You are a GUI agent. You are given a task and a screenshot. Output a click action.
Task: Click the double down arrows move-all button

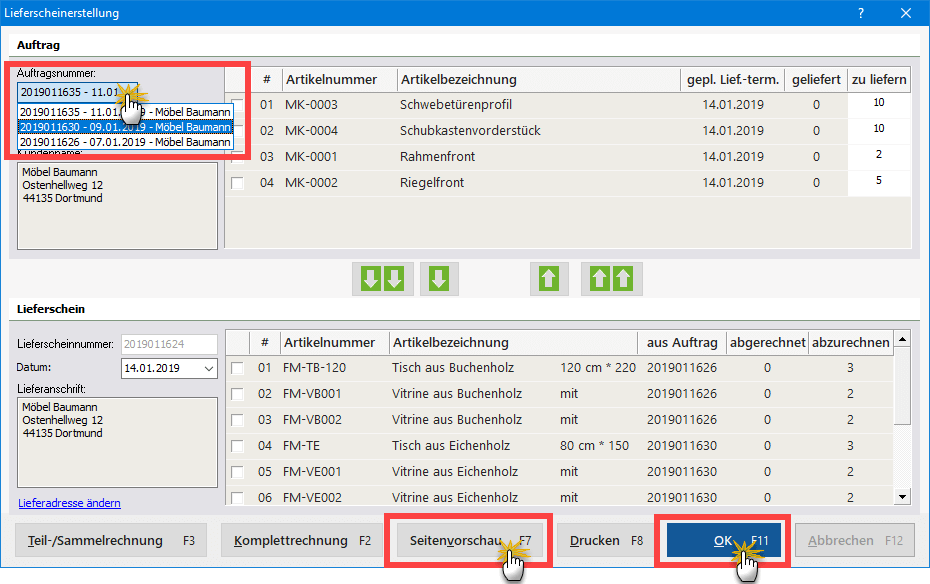click(x=384, y=279)
